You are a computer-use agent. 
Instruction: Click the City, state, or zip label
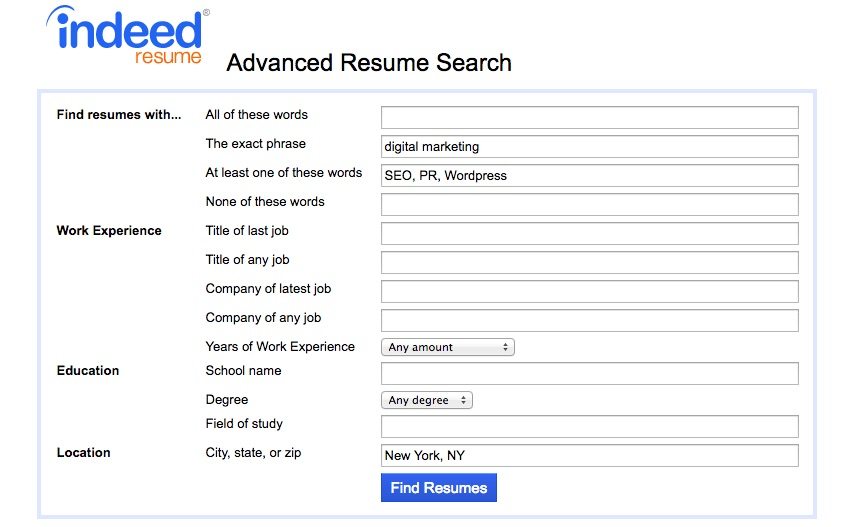[253, 453]
